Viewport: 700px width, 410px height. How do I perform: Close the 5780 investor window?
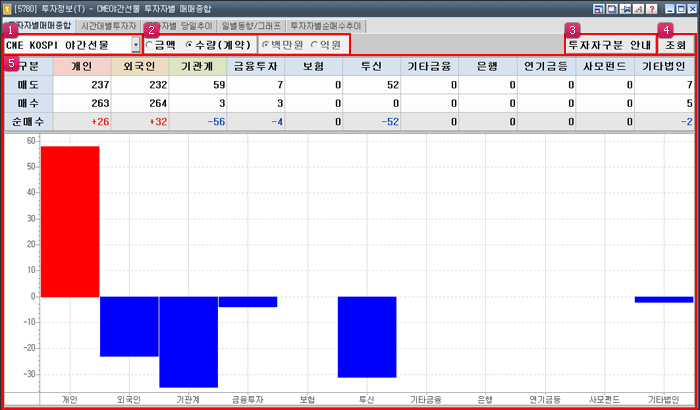pyautogui.click(x=692, y=8)
